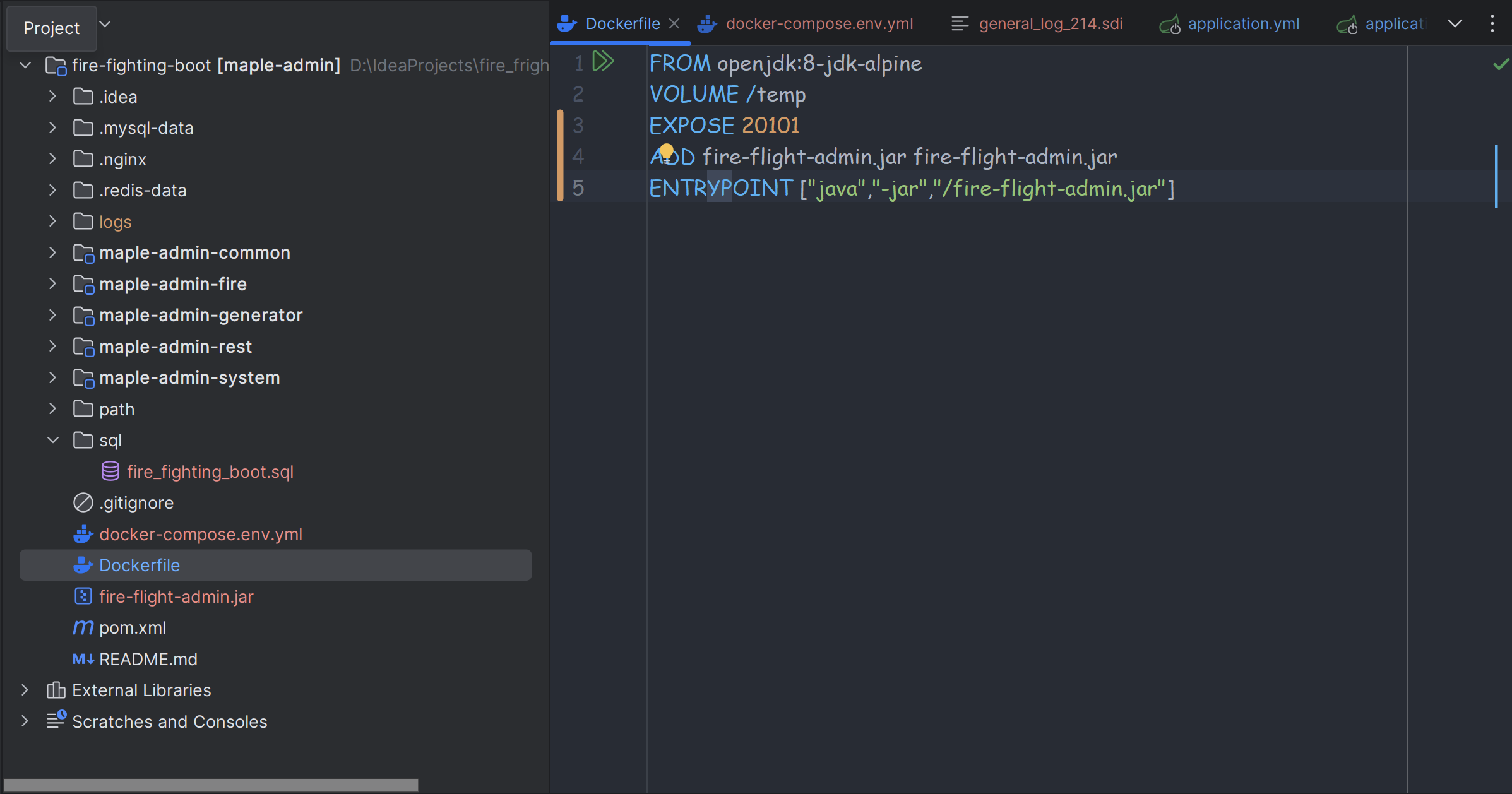Expand the maple-admin-common module
This screenshot has width=1512, height=794.
coord(53,252)
